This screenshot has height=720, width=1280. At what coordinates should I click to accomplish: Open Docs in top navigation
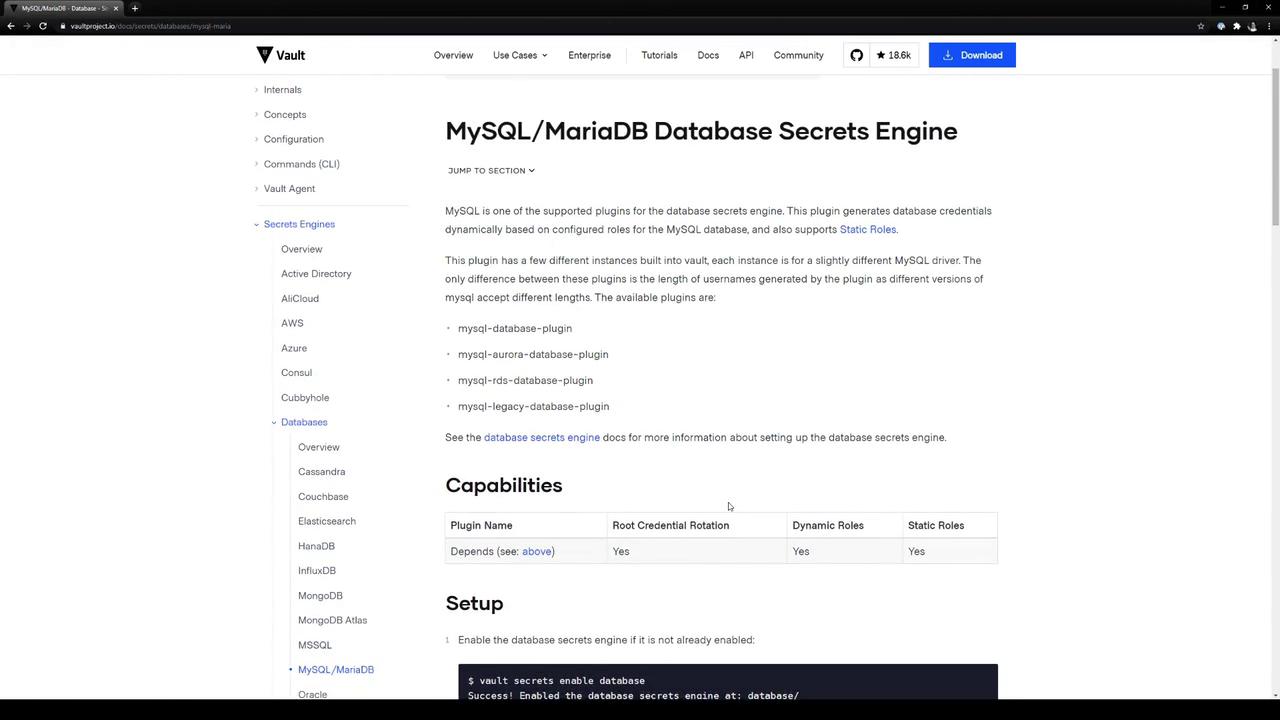708,55
